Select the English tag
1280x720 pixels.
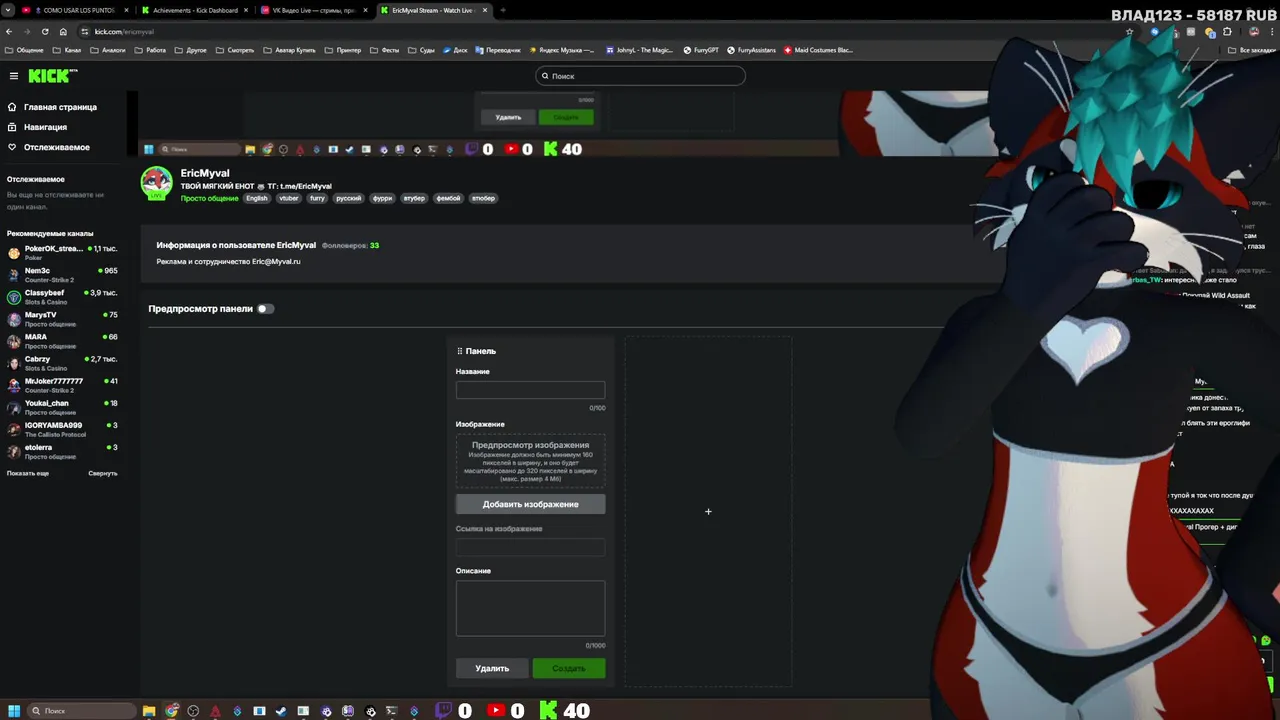point(257,198)
